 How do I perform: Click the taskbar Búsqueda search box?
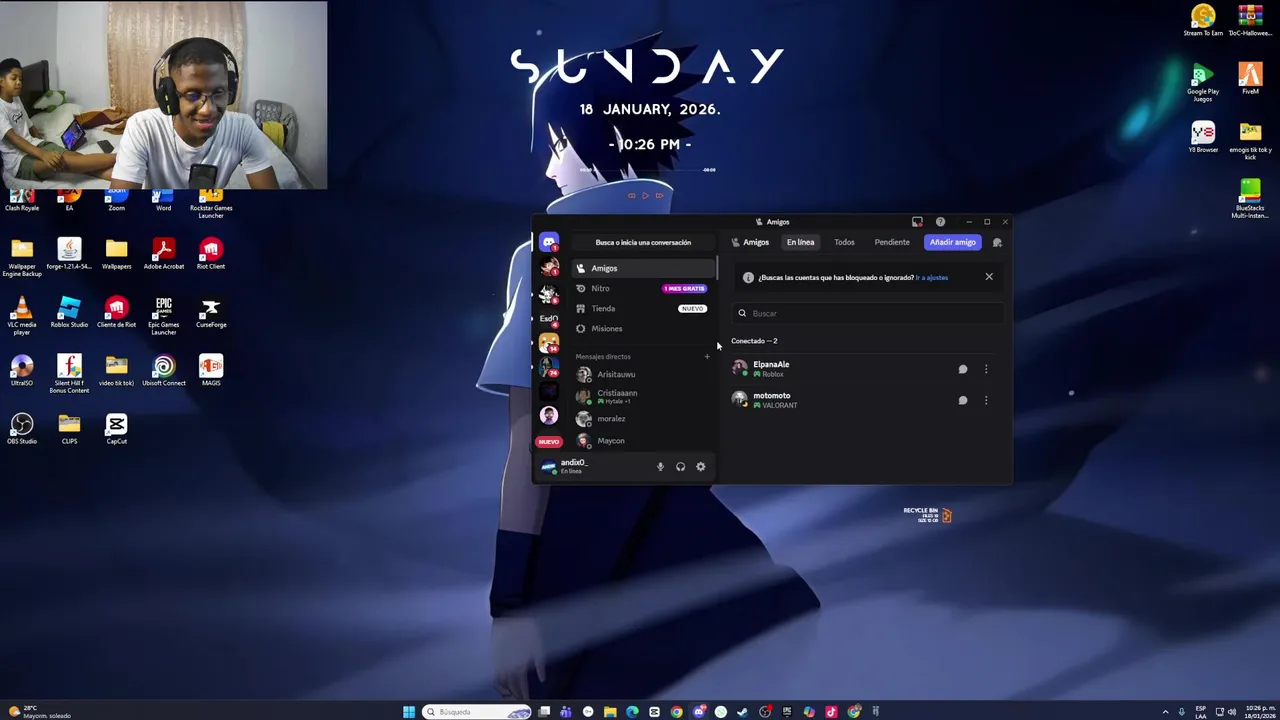click(x=478, y=712)
